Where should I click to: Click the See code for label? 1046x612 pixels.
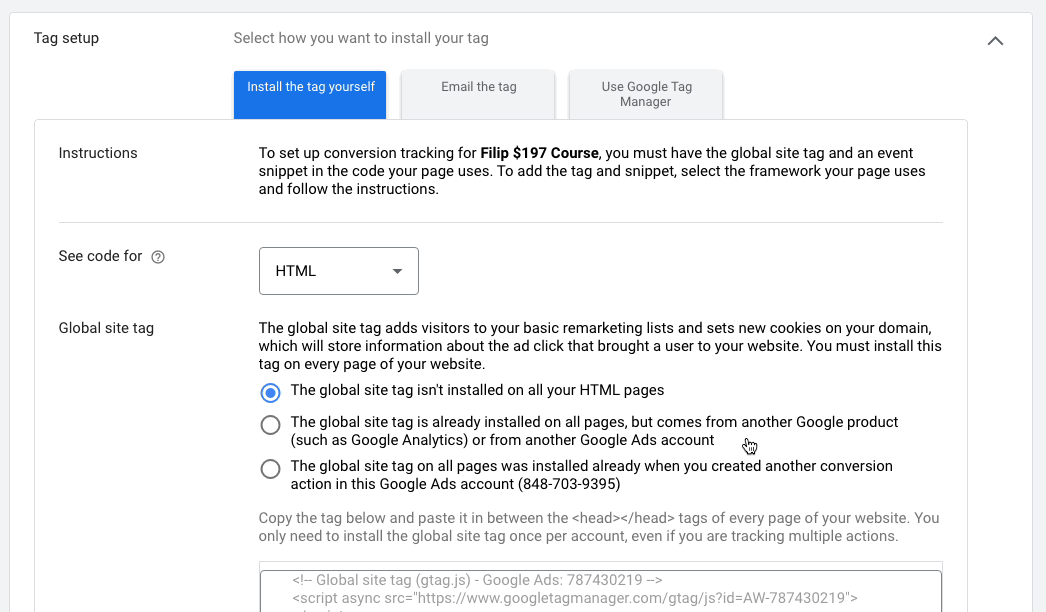tap(100, 256)
